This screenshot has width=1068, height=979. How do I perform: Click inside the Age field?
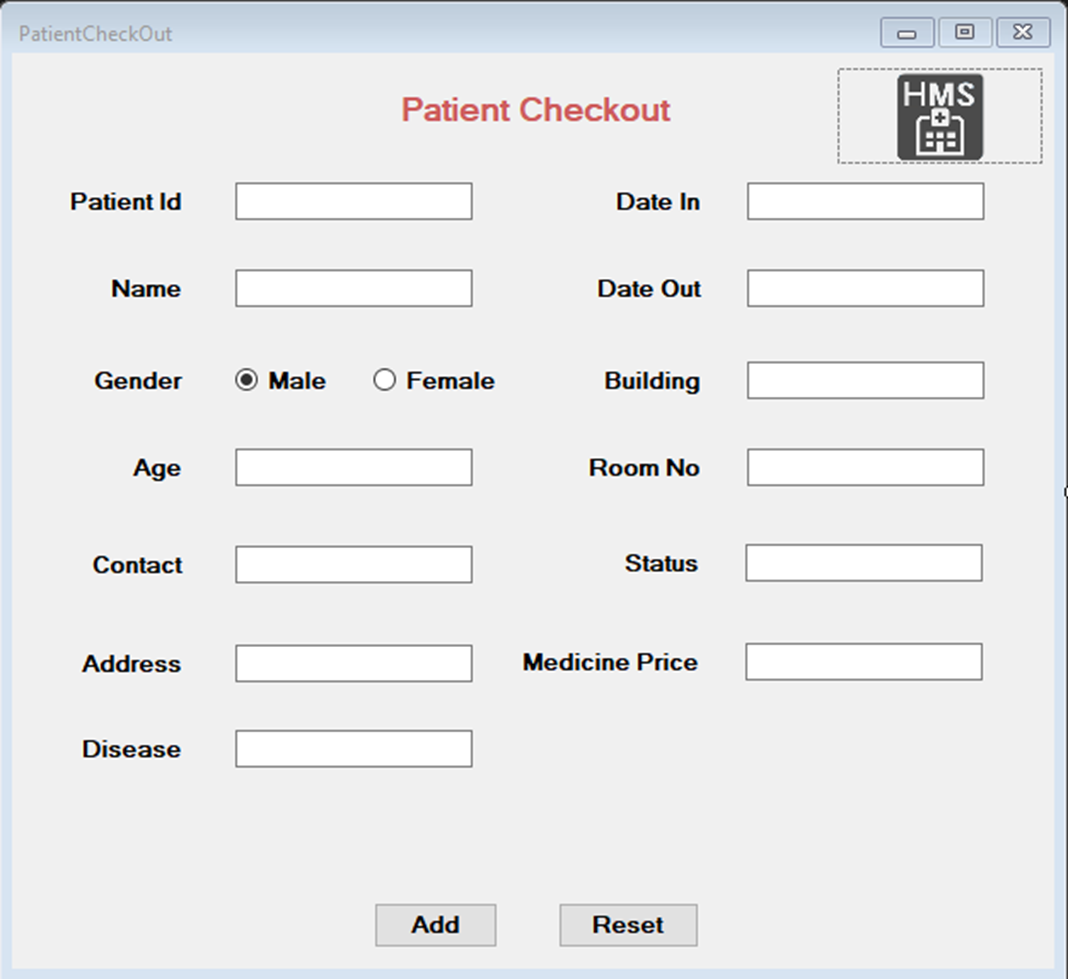coord(352,466)
